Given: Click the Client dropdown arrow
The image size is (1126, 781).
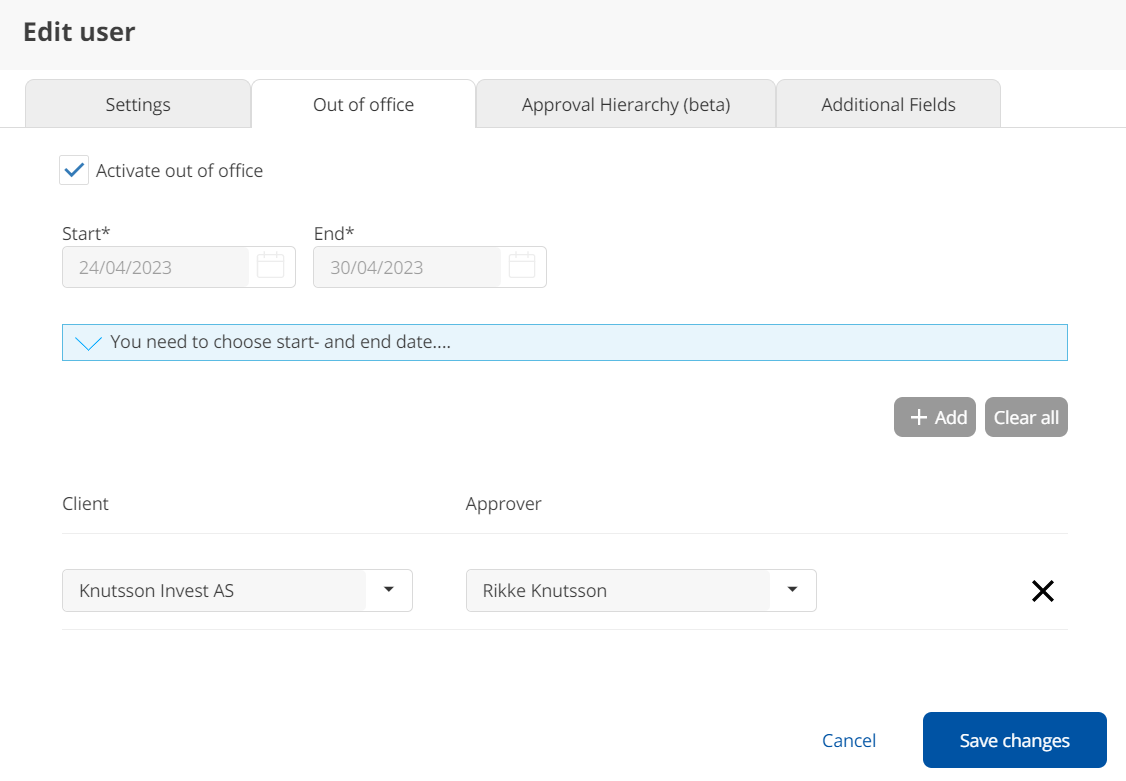Looking at the screenshot, I should [x=389, y=590].
